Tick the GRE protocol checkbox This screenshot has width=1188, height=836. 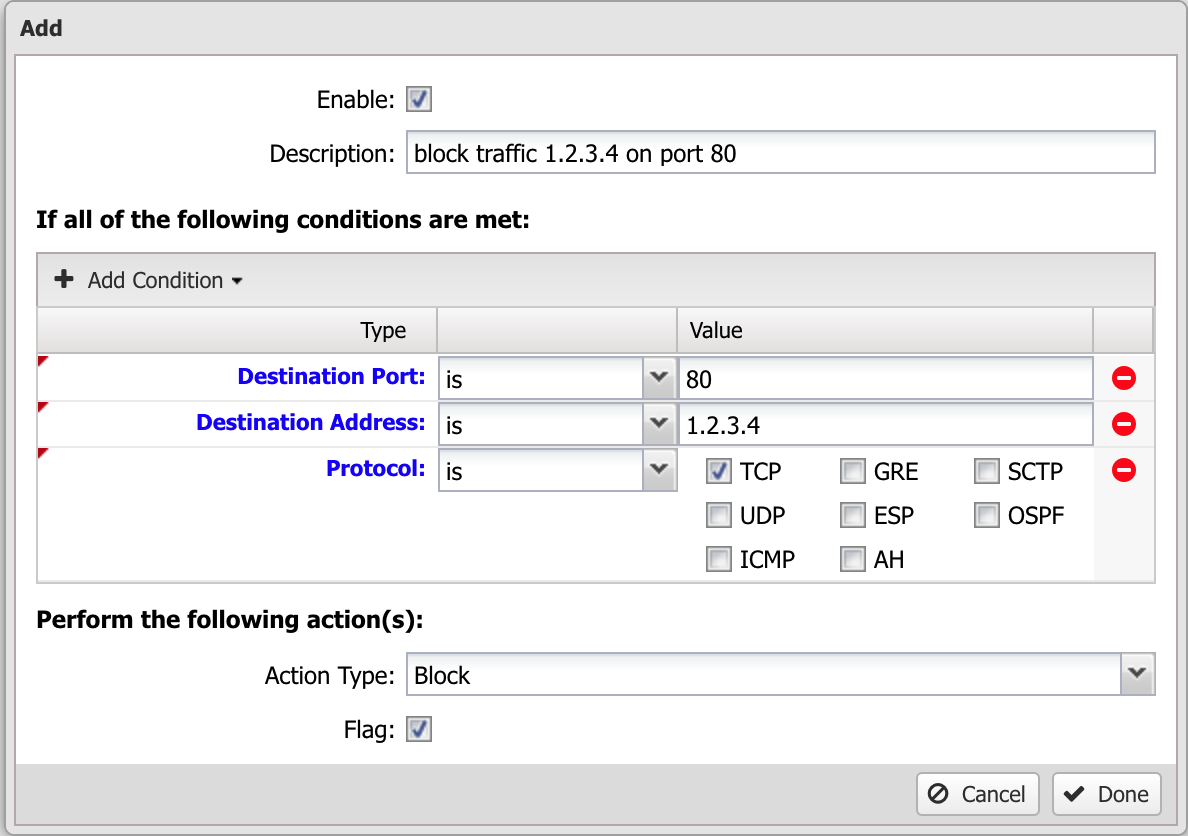pos(852,471)
